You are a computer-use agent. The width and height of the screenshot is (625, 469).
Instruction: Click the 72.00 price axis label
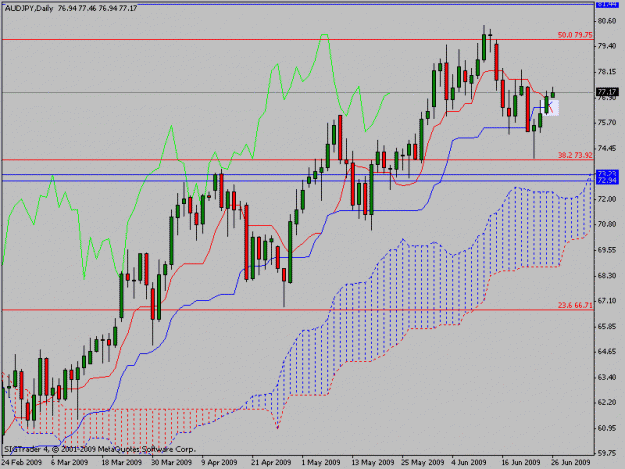(x=607, y=199)
